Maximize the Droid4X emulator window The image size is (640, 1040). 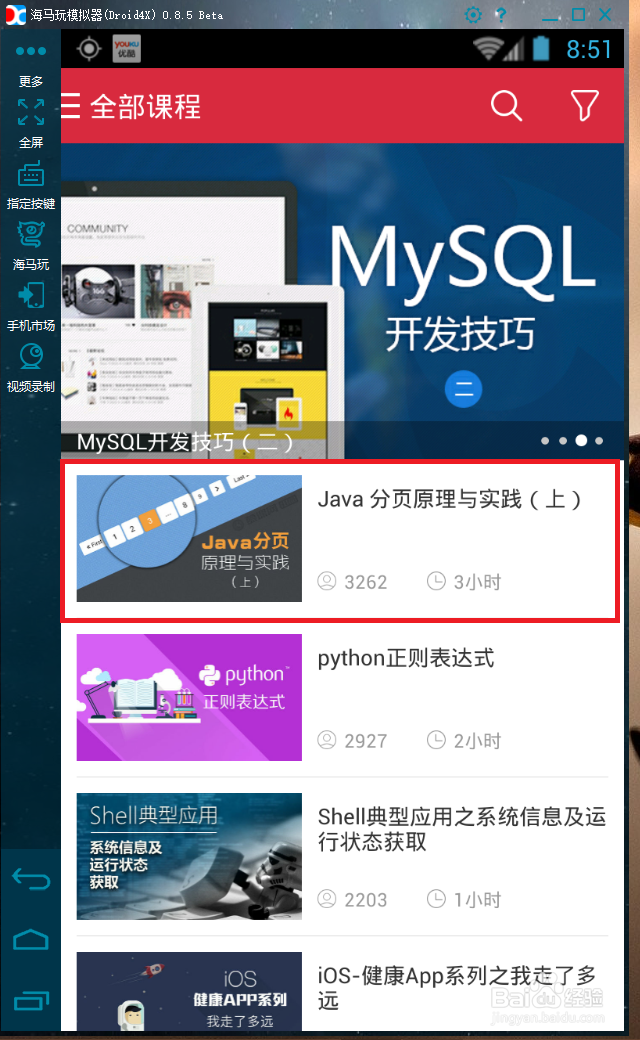coord(578,15)
